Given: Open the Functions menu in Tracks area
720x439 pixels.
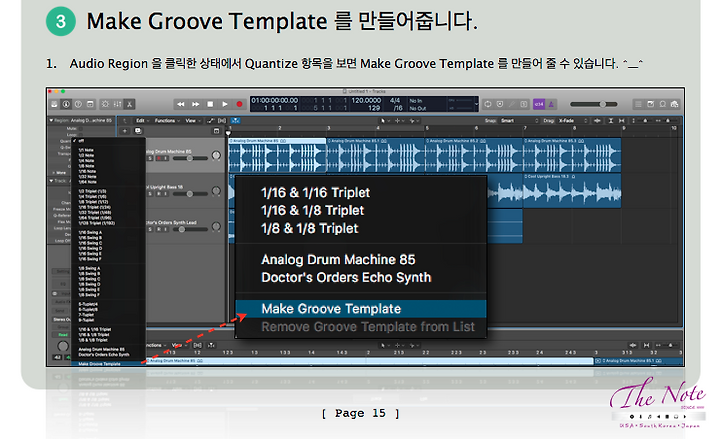Looking at the screenshot, I should pyautogui.click(x=167, y=121).
